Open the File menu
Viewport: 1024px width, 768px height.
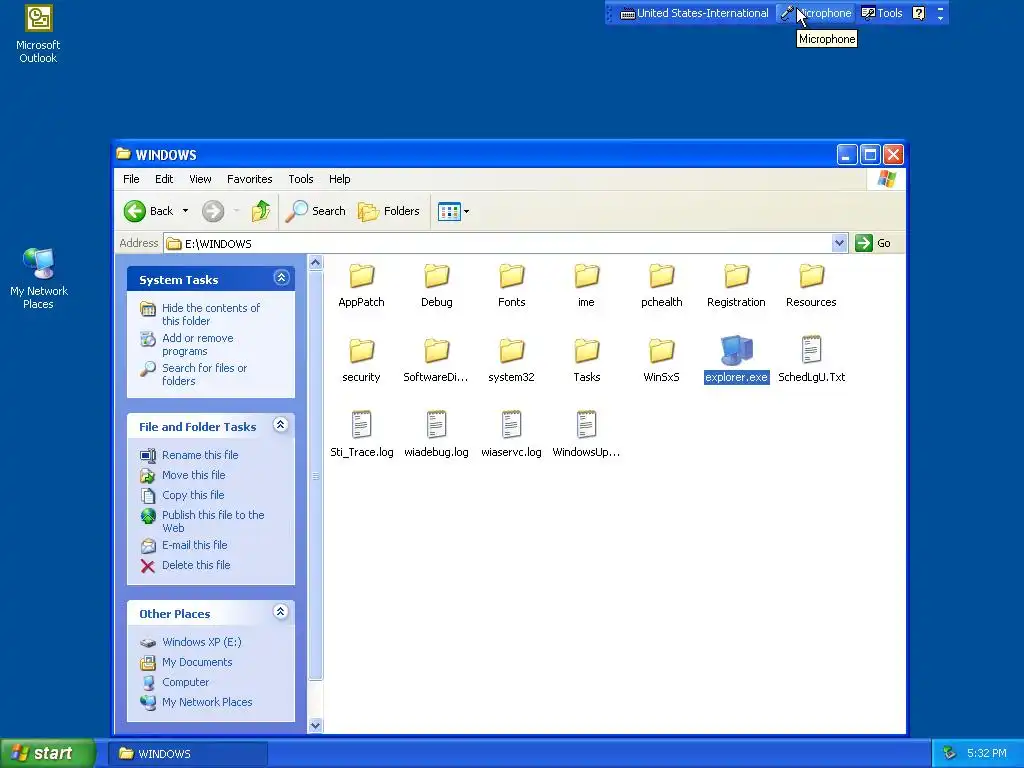[131, 179]
